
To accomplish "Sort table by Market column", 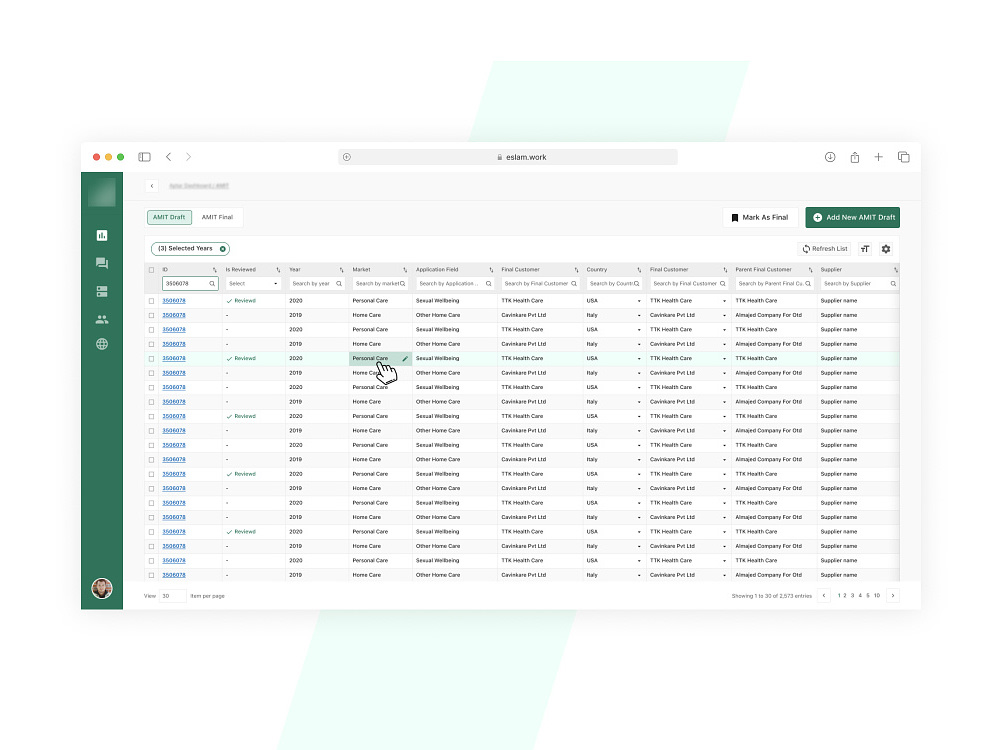I will pos(405,270).
